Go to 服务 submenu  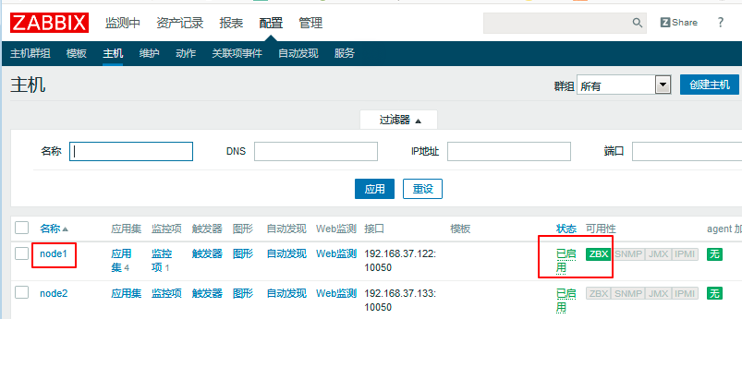pos(344,54)
